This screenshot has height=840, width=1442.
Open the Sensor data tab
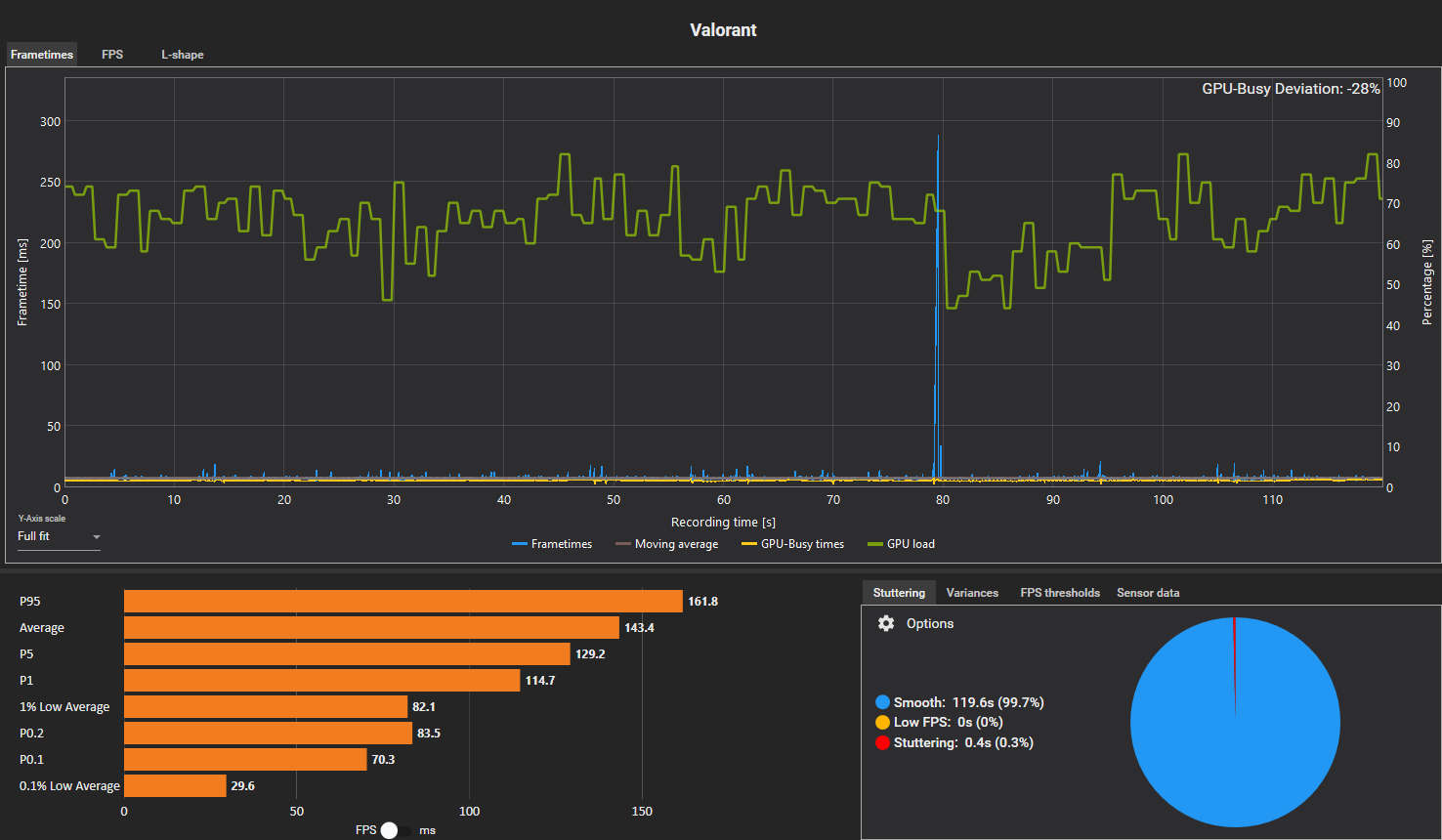coord(1148,593)
